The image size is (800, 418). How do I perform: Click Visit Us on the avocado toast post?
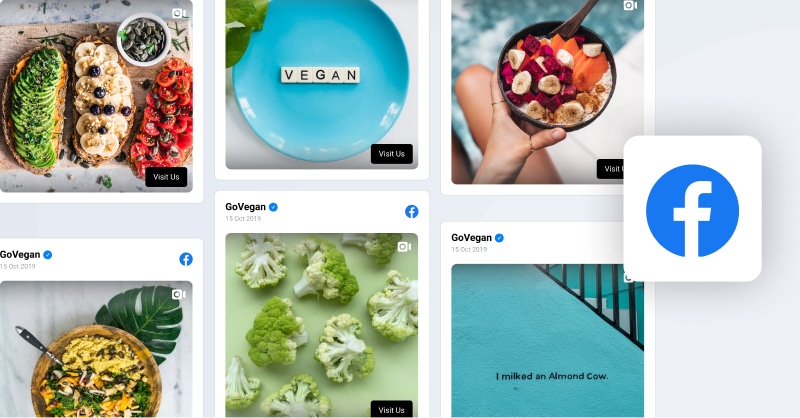pyautogui.click(x=166, y=177)
